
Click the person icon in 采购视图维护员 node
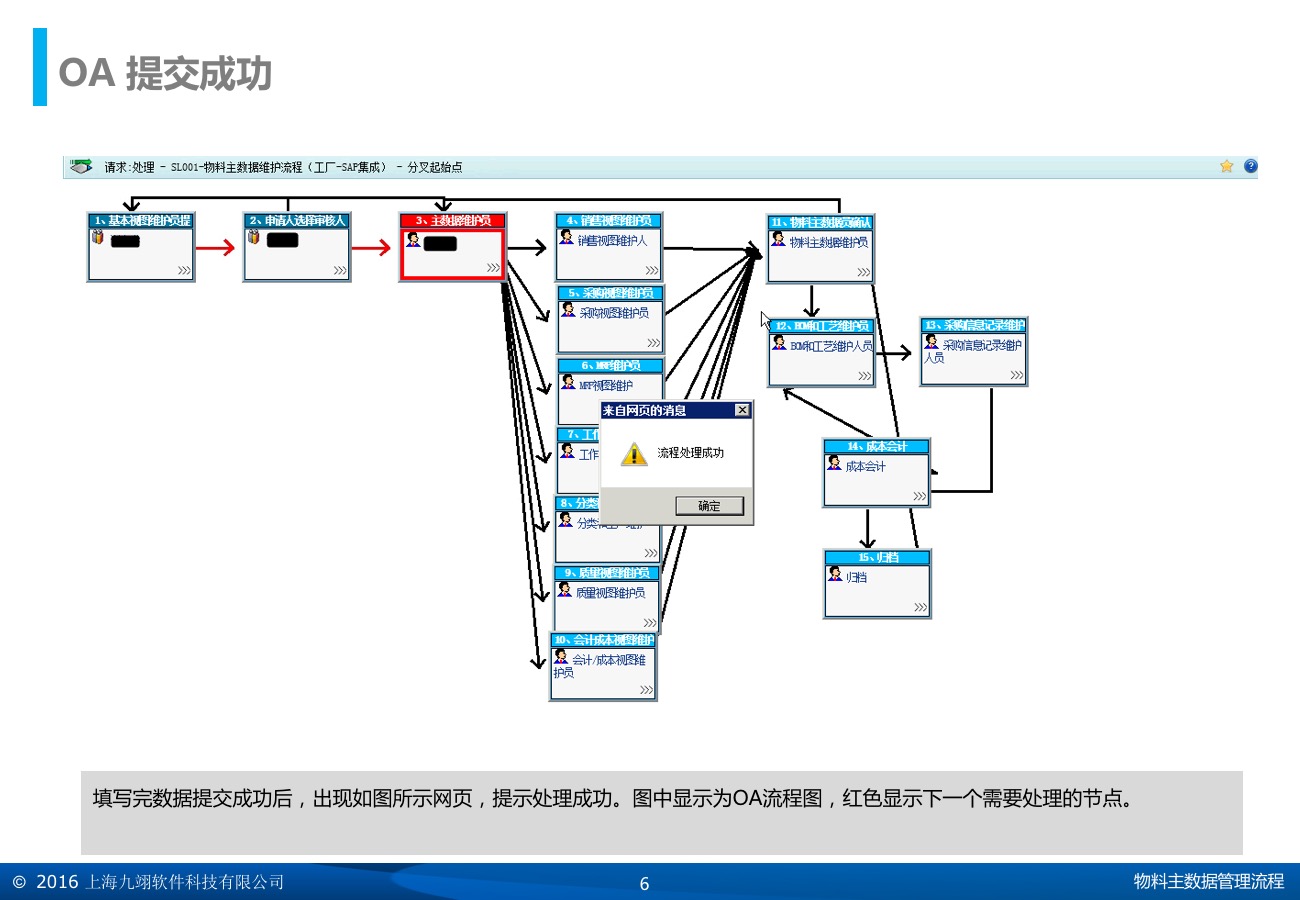point(567,310)
